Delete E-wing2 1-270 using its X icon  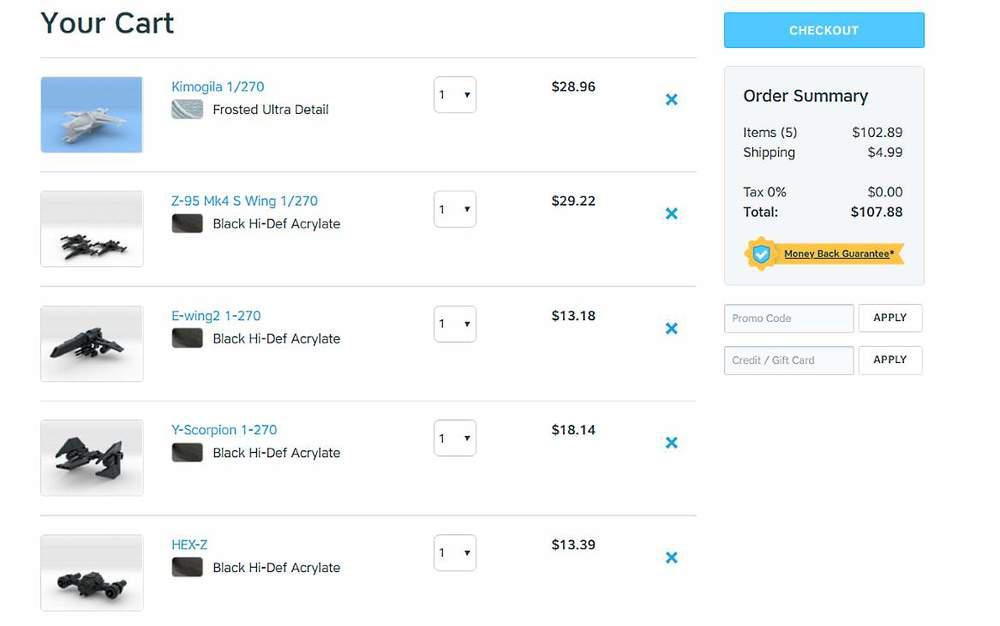[x=672, y=328]
